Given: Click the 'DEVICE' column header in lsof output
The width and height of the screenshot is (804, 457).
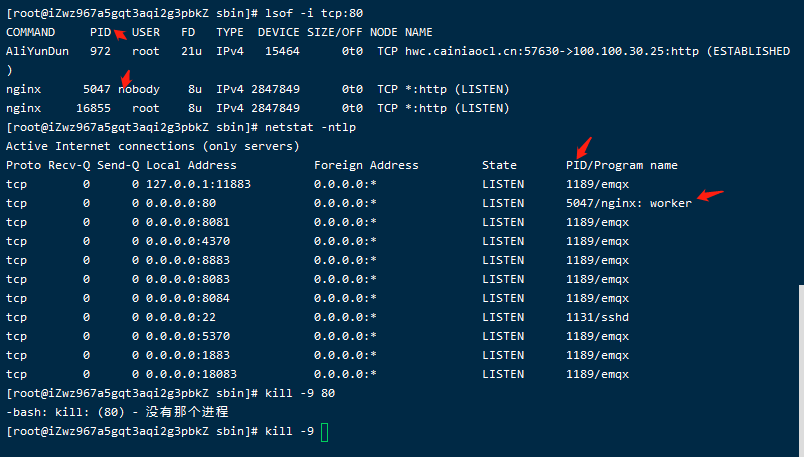Looking at the screenshot, I should coord(278,32).
